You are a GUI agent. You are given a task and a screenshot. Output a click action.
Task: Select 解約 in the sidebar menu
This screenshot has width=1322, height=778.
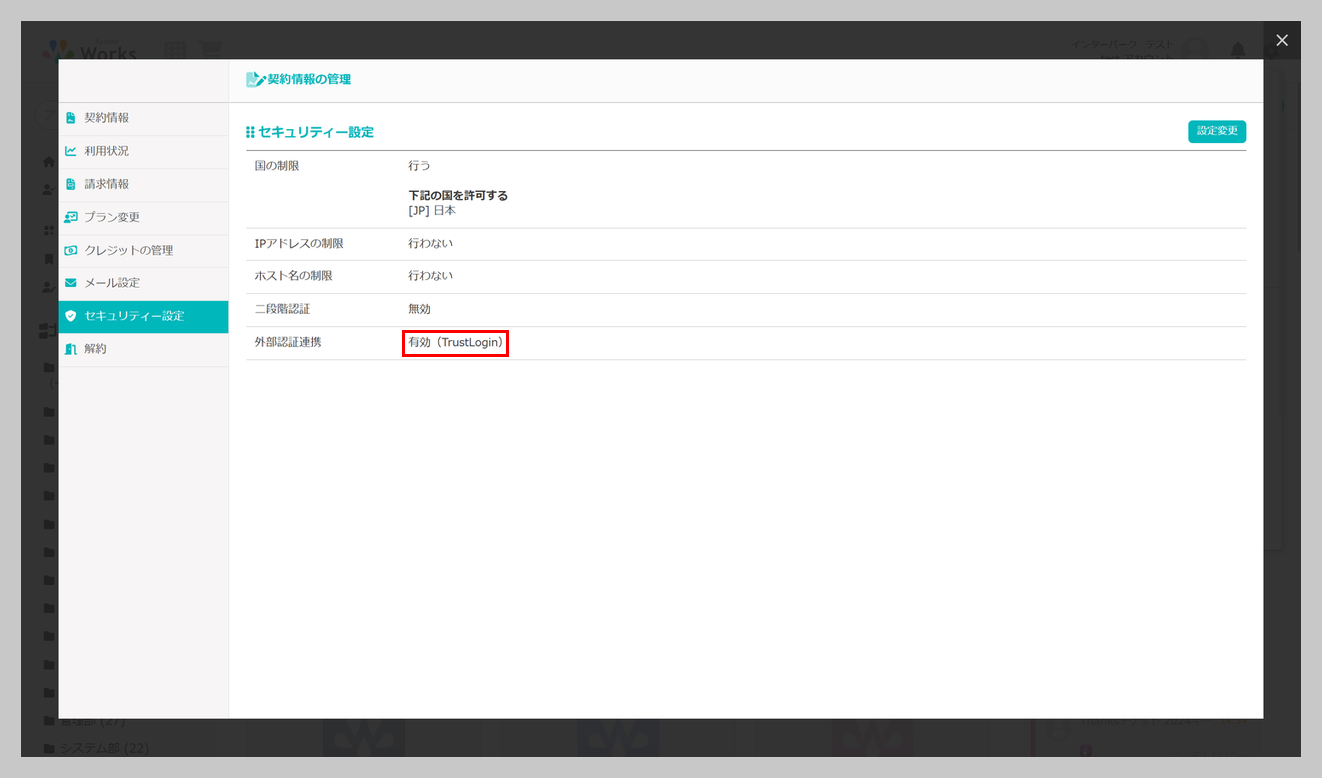[x=143, y=349]
